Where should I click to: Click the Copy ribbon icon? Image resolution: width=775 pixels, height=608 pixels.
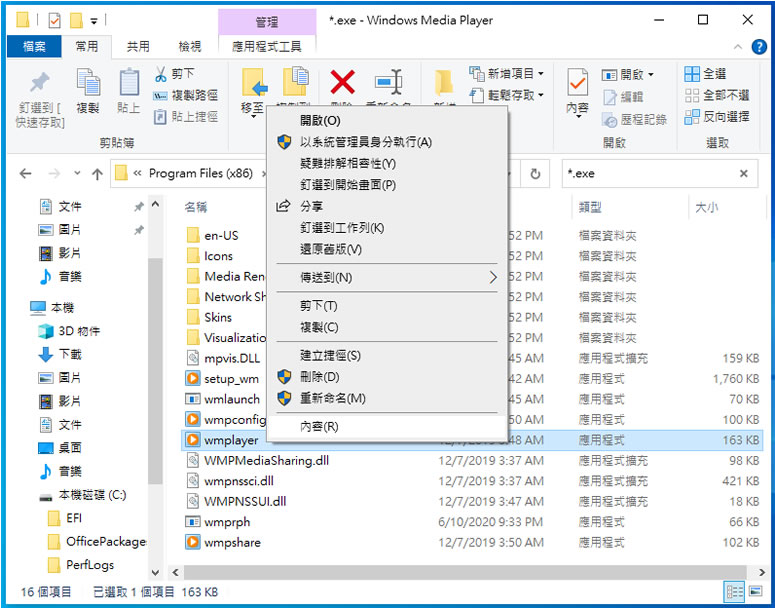point(88,82)
